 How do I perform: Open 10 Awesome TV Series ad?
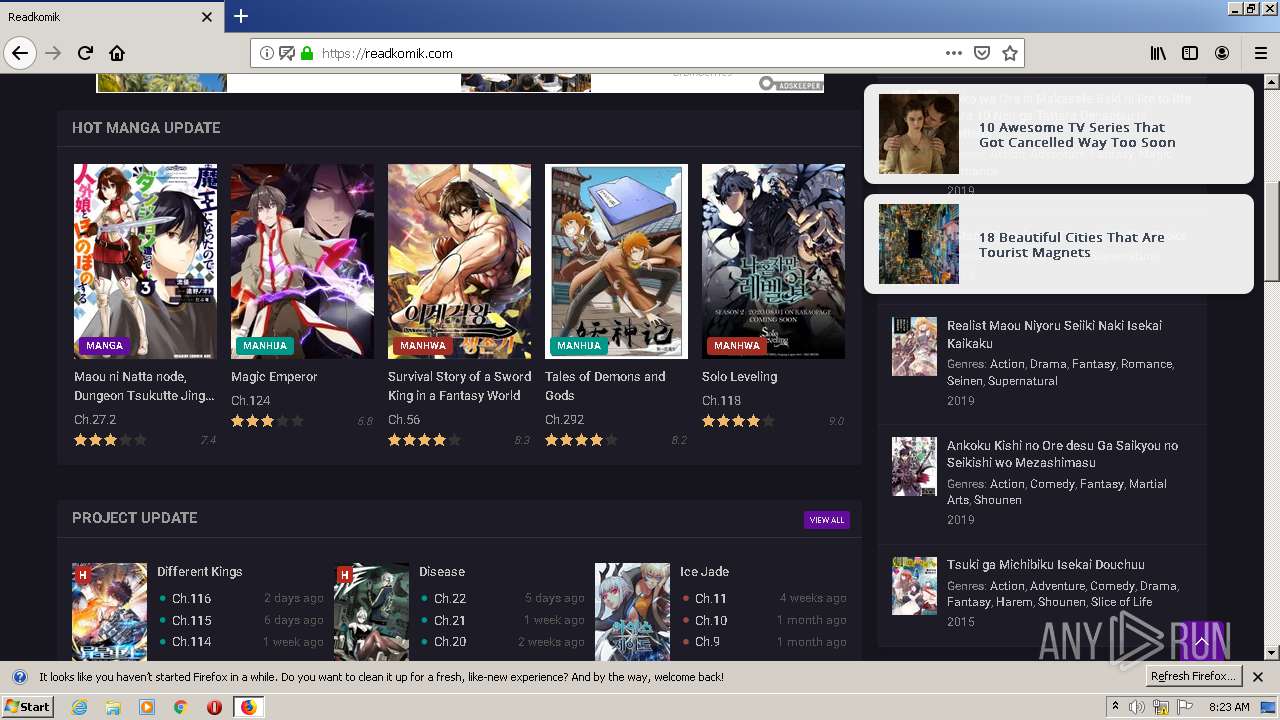(x=1058, y=134)
